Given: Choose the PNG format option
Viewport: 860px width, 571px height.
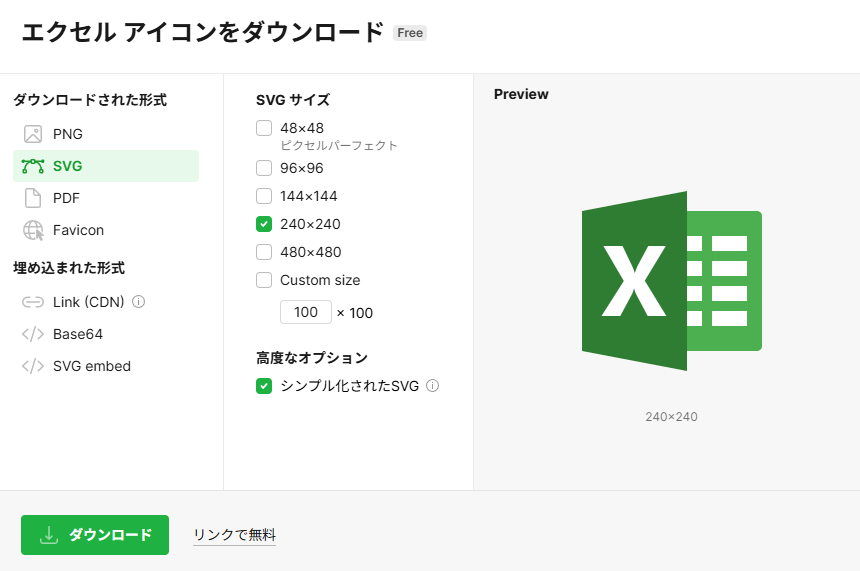Looking at the screenshot, I should pyautogui.click(x=106, y=134).
